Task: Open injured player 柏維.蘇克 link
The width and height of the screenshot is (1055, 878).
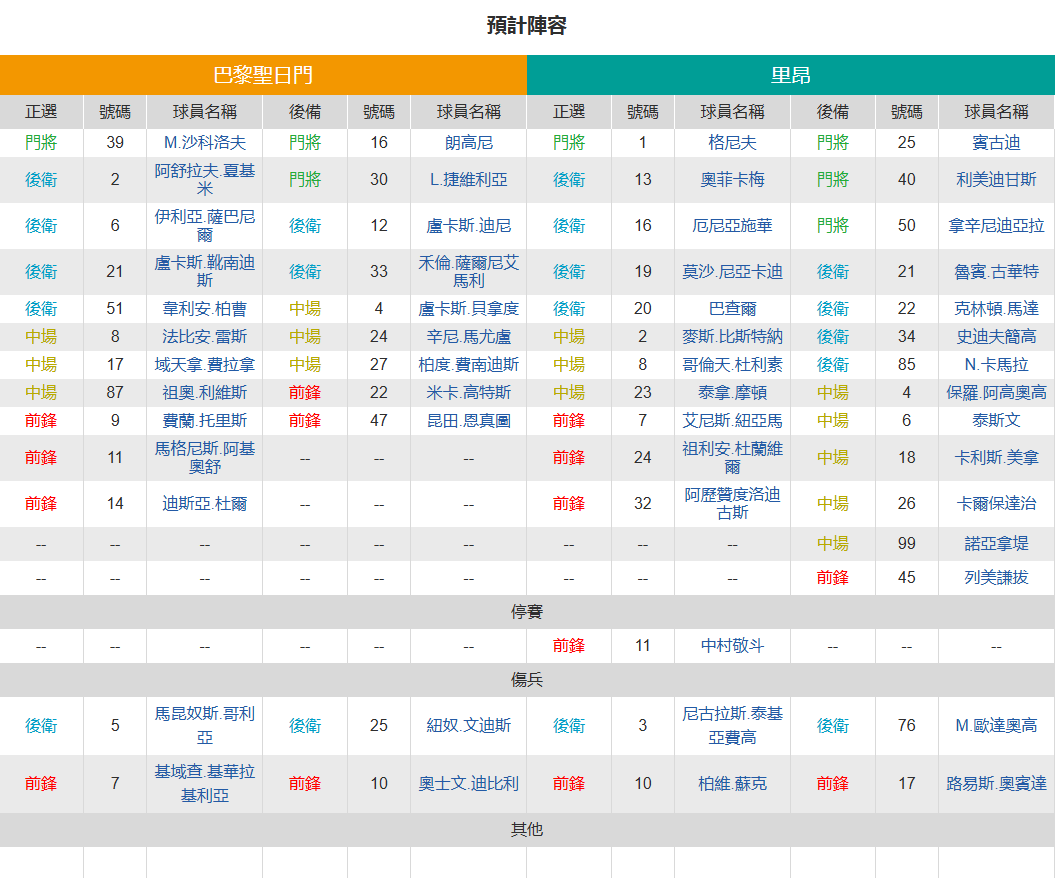Action: (x=732, y=784)
